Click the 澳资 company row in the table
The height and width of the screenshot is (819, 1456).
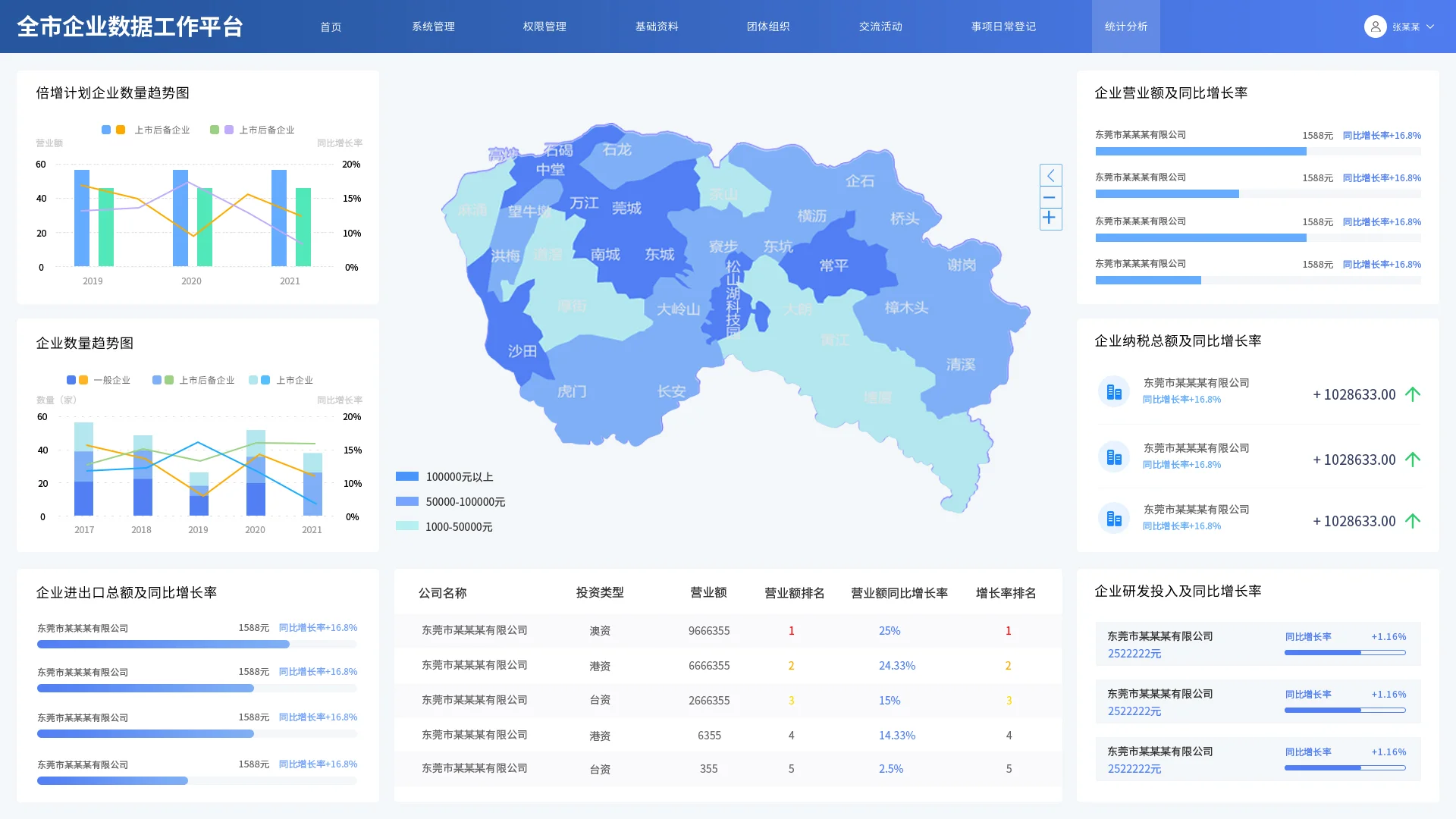(x=600, y=631)
